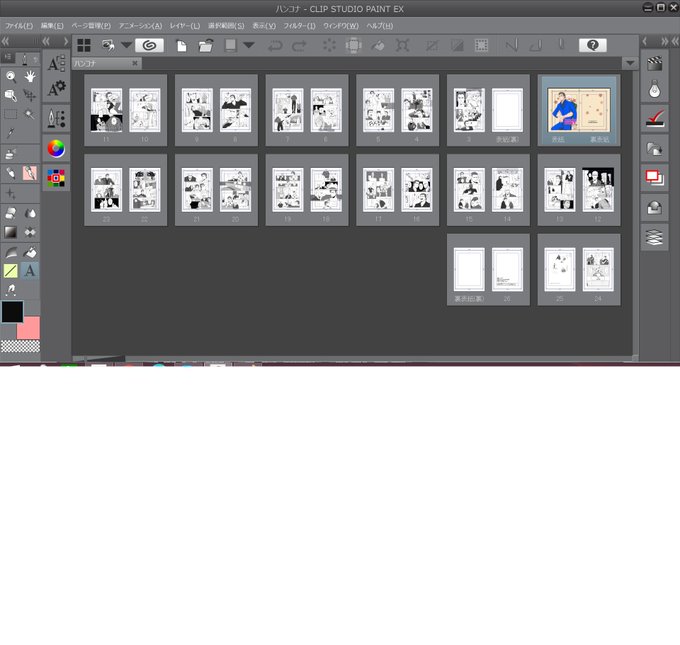
Task: Select the Gradient tool
Action: pos(11,232)
